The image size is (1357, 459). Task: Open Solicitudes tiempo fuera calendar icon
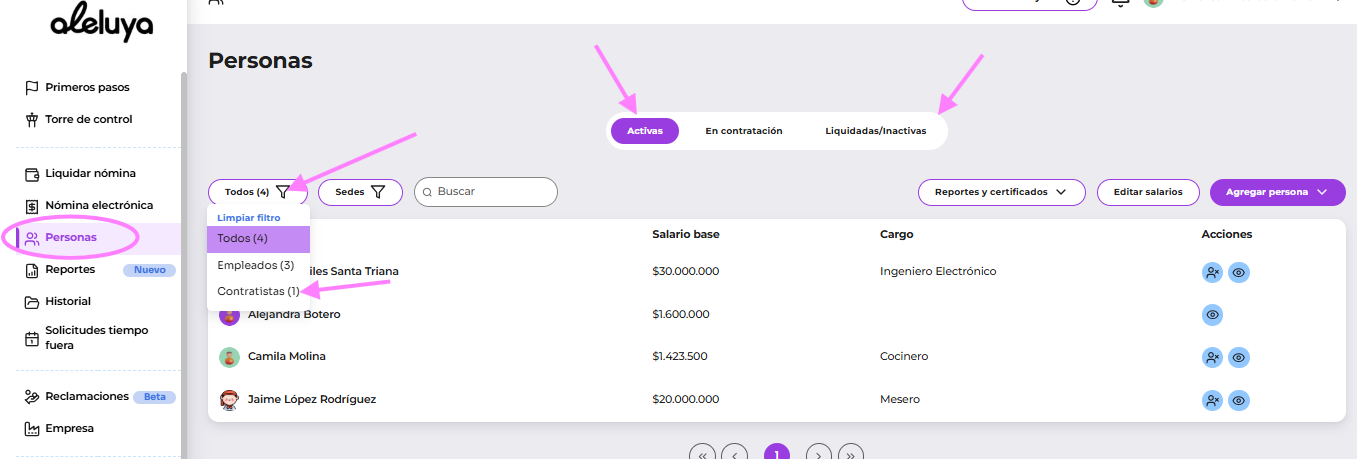coord(32,338)
